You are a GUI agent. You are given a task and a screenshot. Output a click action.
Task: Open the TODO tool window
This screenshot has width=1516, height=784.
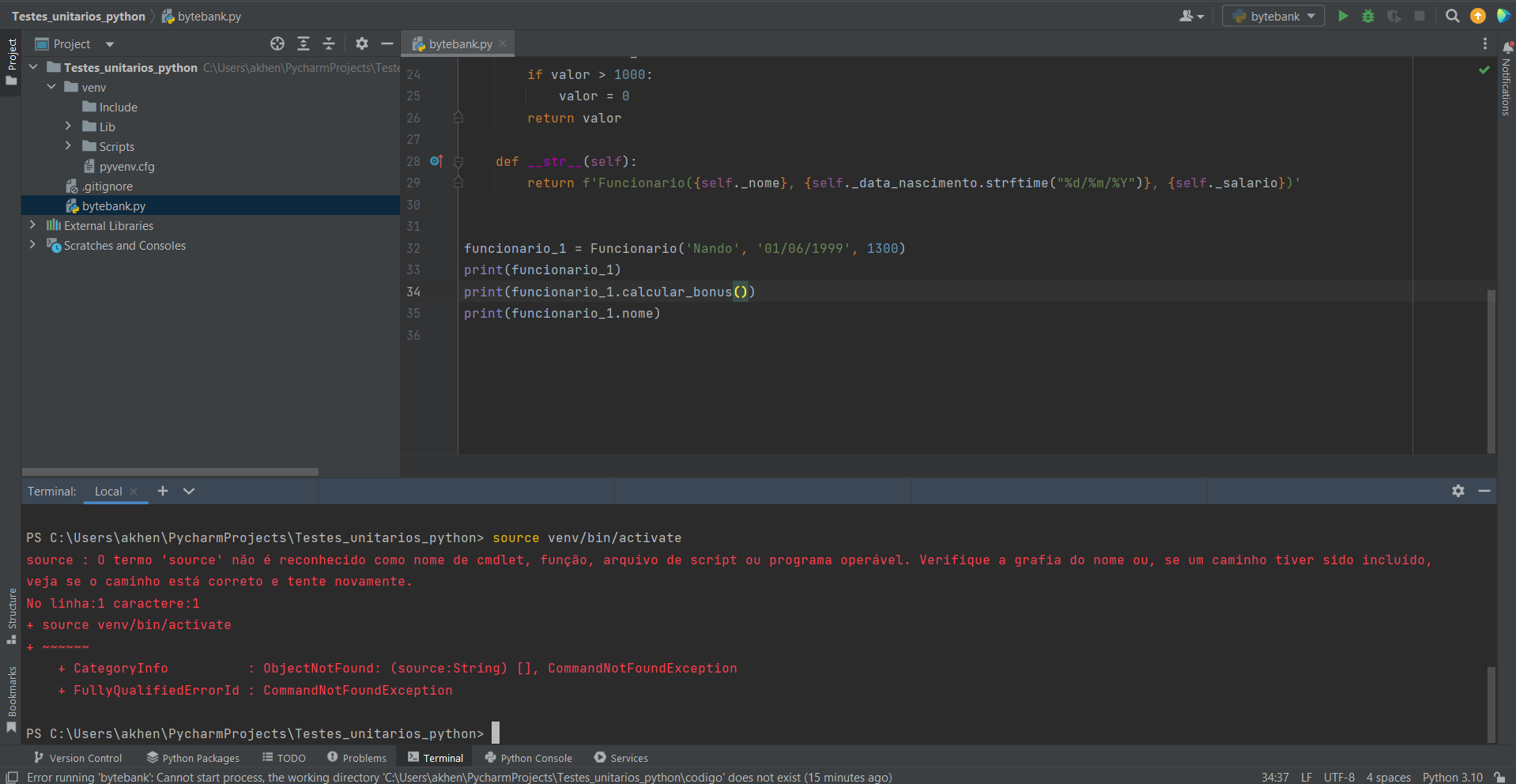pos(284,757)
